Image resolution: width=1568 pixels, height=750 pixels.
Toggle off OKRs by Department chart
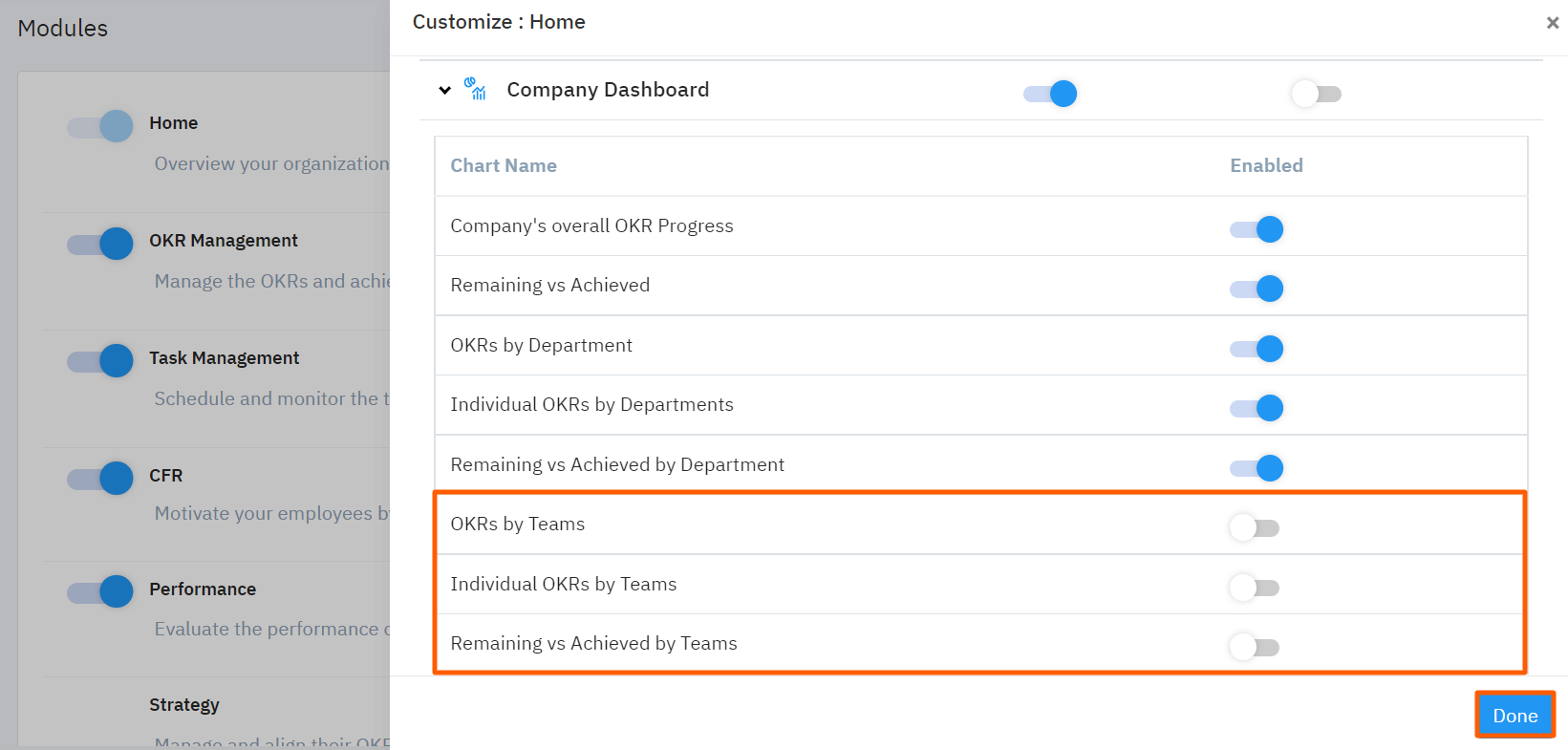(1257, 349)
